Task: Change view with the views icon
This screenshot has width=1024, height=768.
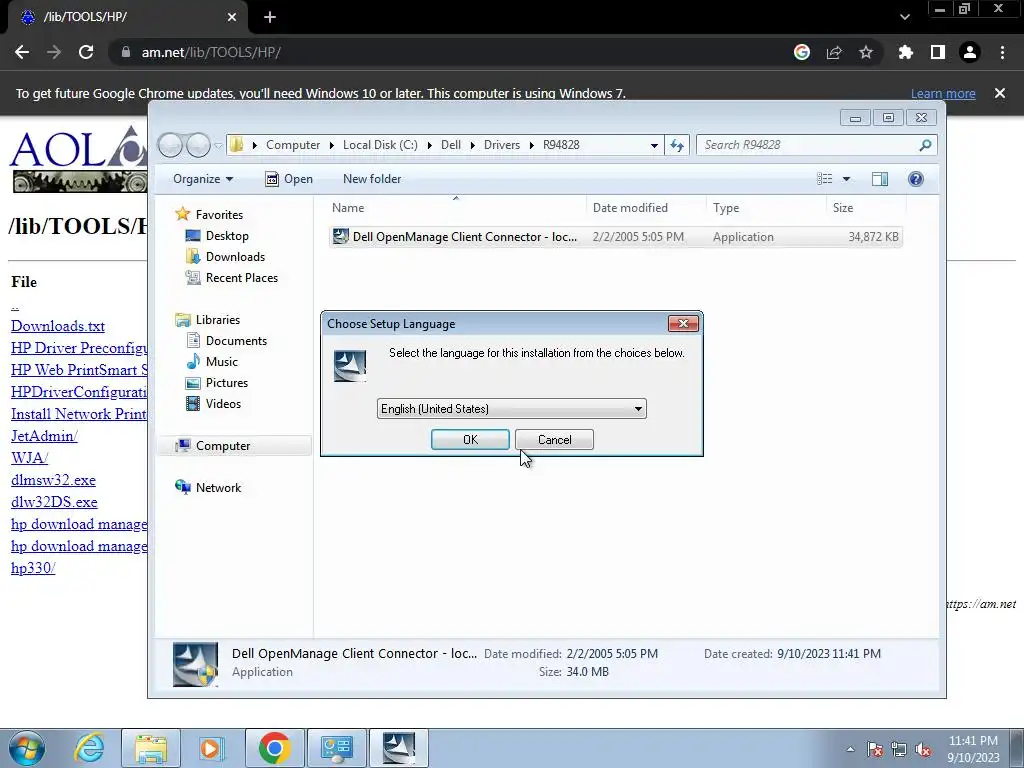Action: pos(825,179)
